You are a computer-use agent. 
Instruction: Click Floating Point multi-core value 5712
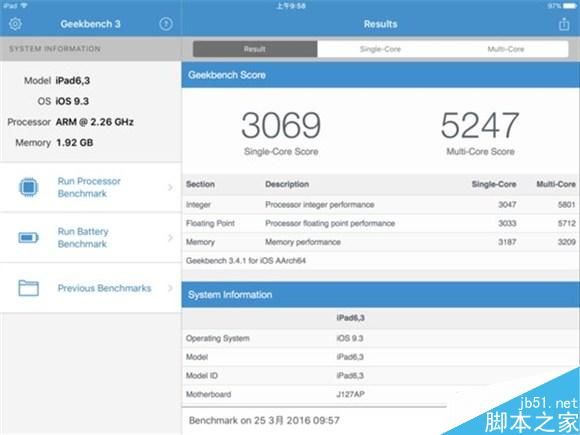(x=566, y=223)
